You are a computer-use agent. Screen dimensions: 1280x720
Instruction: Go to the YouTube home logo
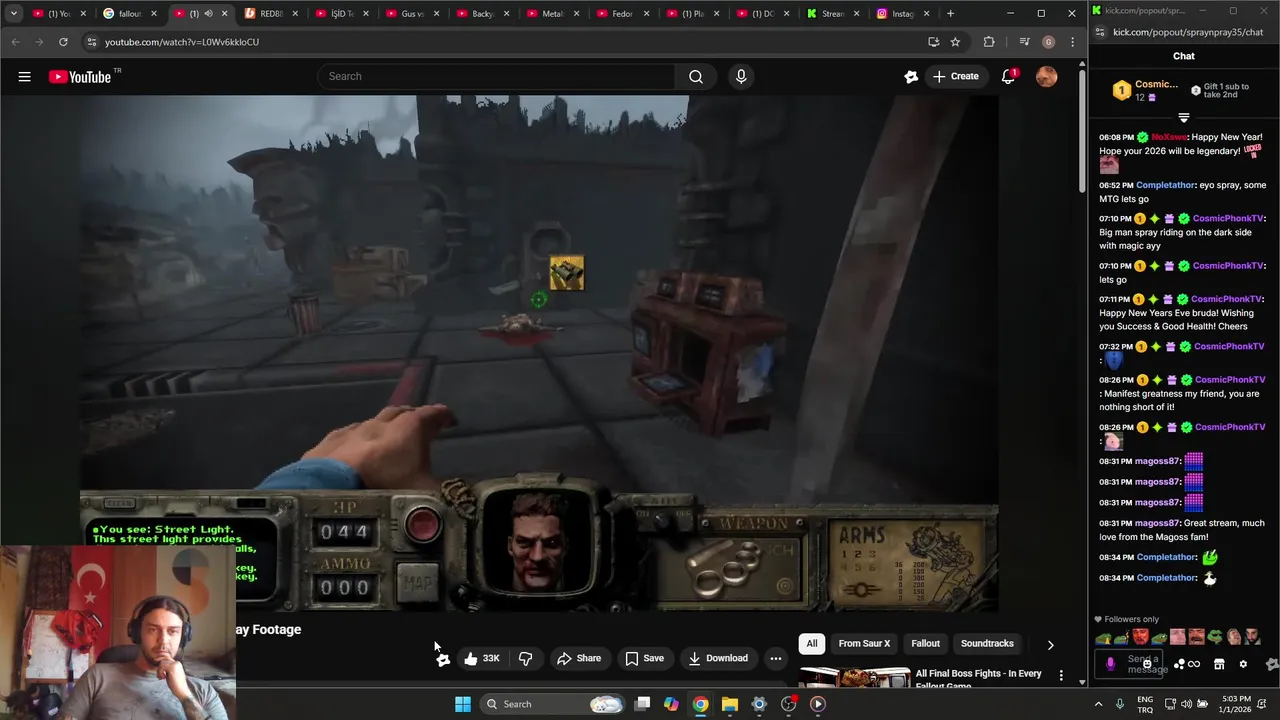click(80, 77)
